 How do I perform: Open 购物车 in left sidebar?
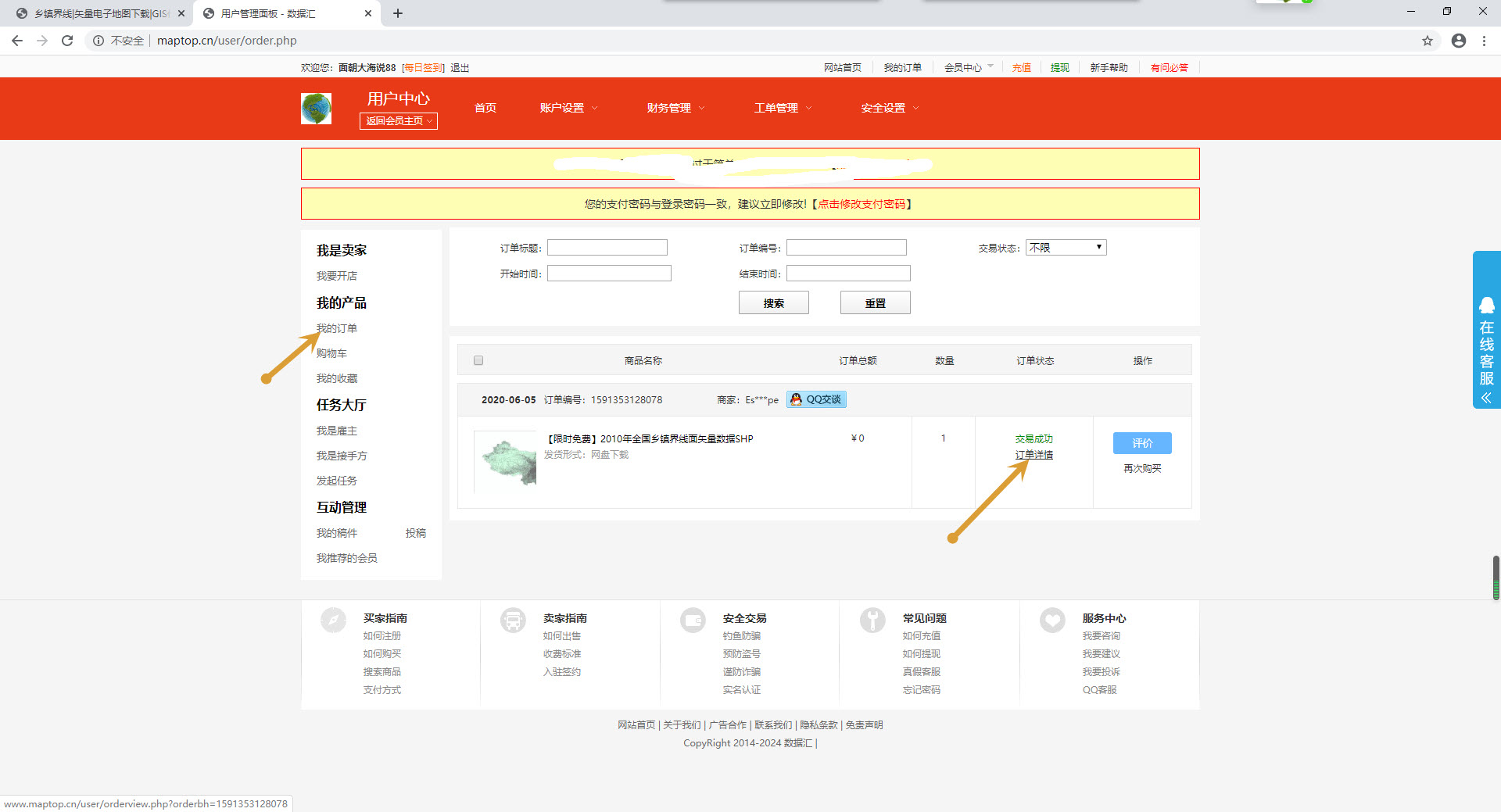[x=331, y=353]
